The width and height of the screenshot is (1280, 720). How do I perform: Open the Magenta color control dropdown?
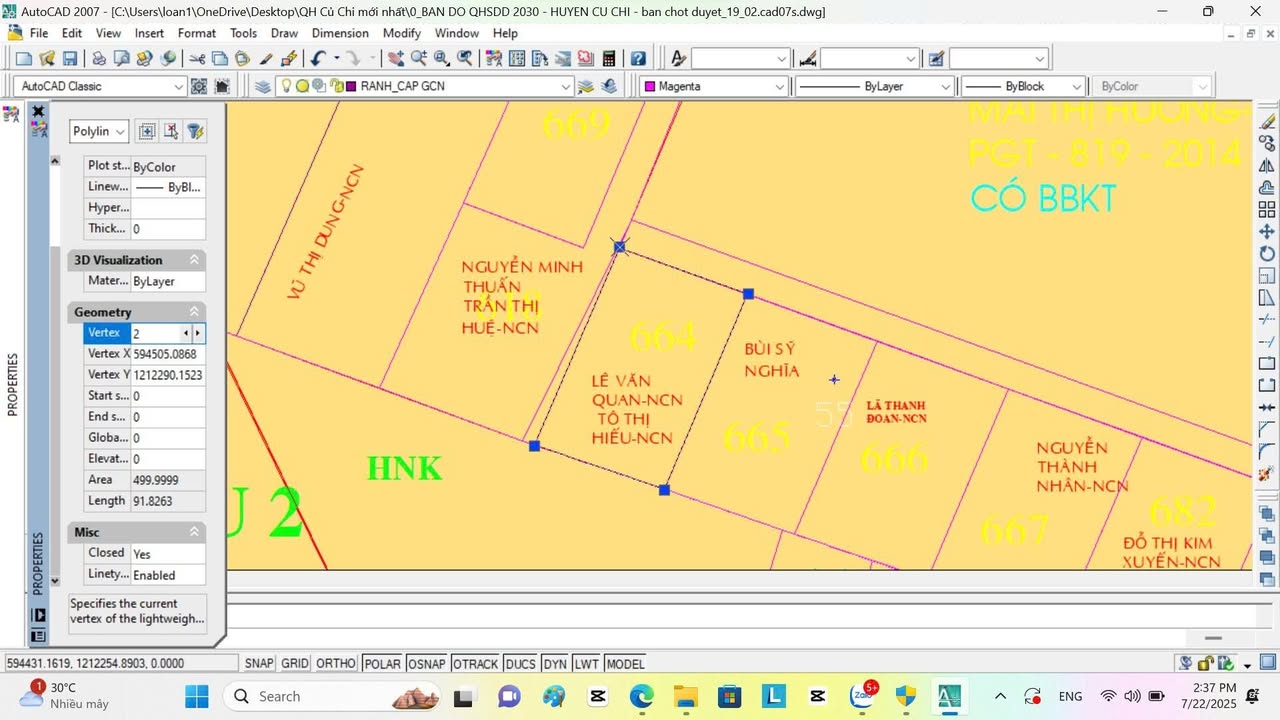pos(780,87)
